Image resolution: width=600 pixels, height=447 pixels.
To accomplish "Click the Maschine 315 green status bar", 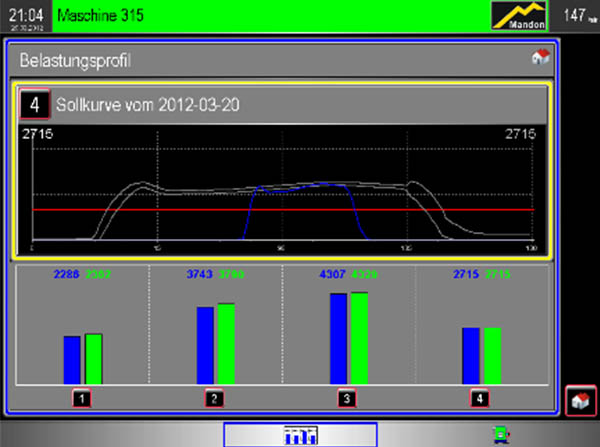I will (x=270, y=16).
